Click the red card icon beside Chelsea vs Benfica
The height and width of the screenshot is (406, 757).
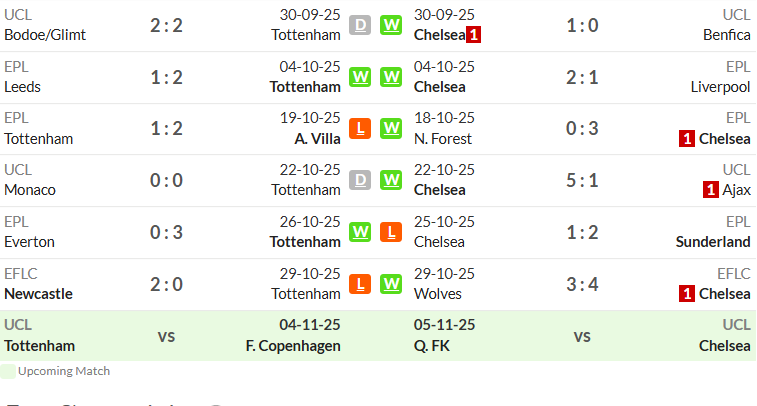pyautogui.click(x=473, y=35)
